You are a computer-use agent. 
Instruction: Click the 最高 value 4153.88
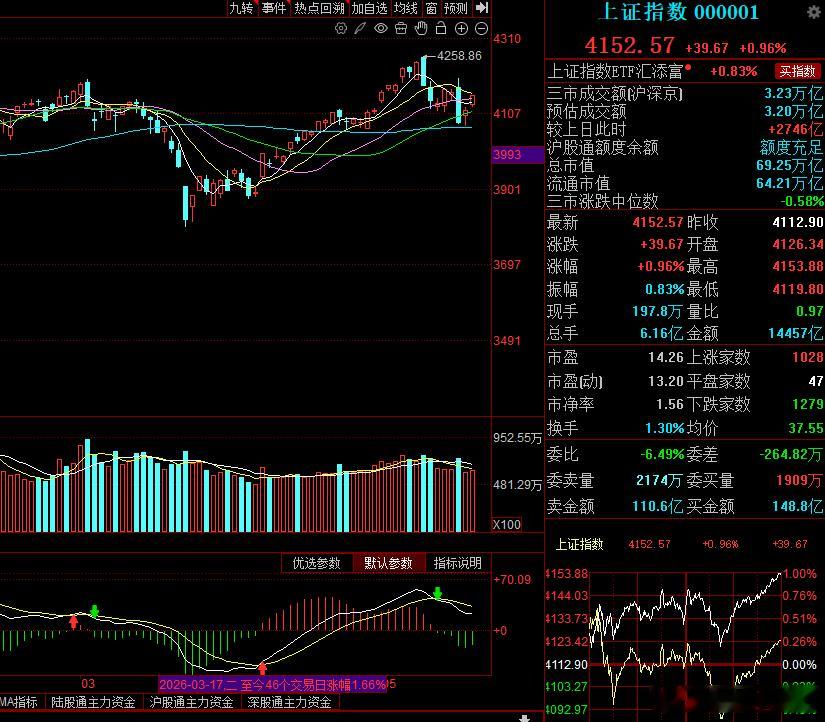[798, 266]
